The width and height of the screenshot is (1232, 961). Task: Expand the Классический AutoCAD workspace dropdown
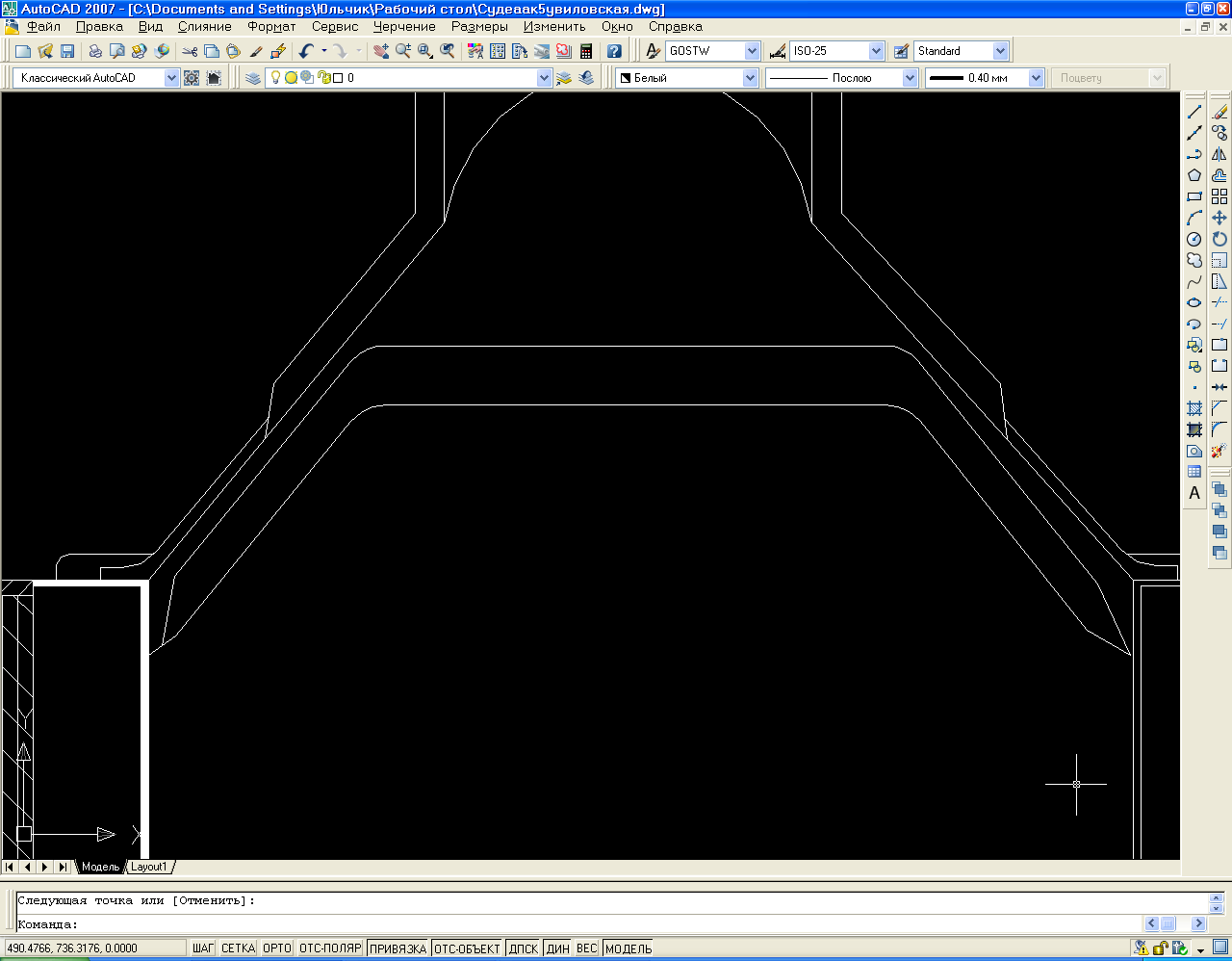coord(171,78)
